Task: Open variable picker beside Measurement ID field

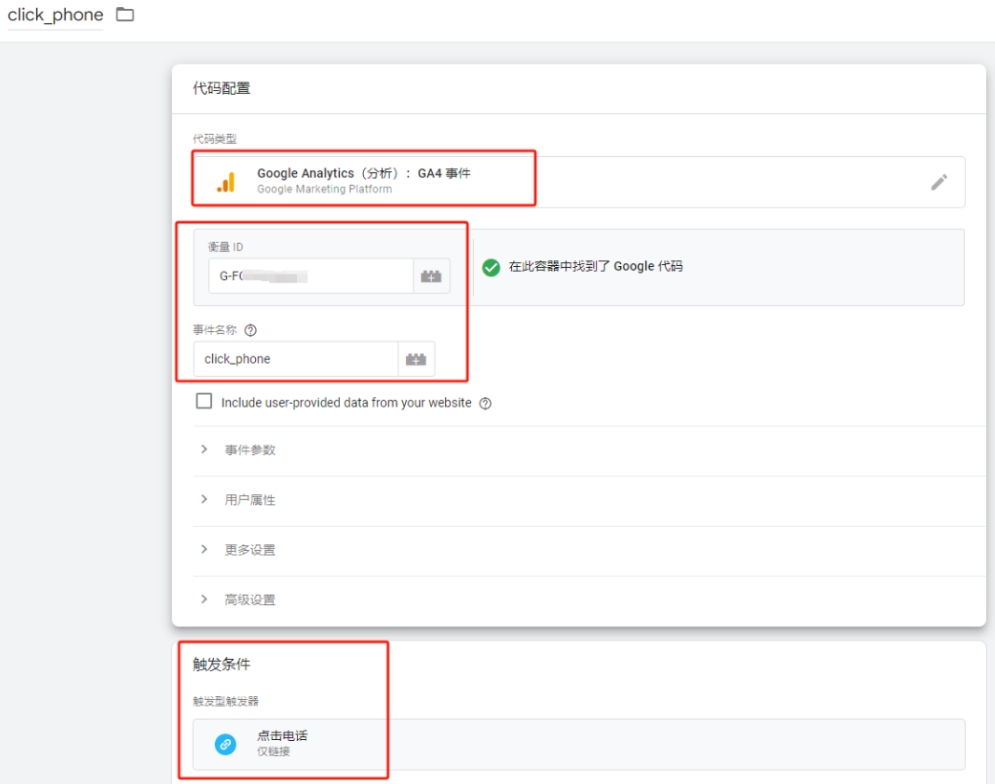Action: click(x=432, y=276)
